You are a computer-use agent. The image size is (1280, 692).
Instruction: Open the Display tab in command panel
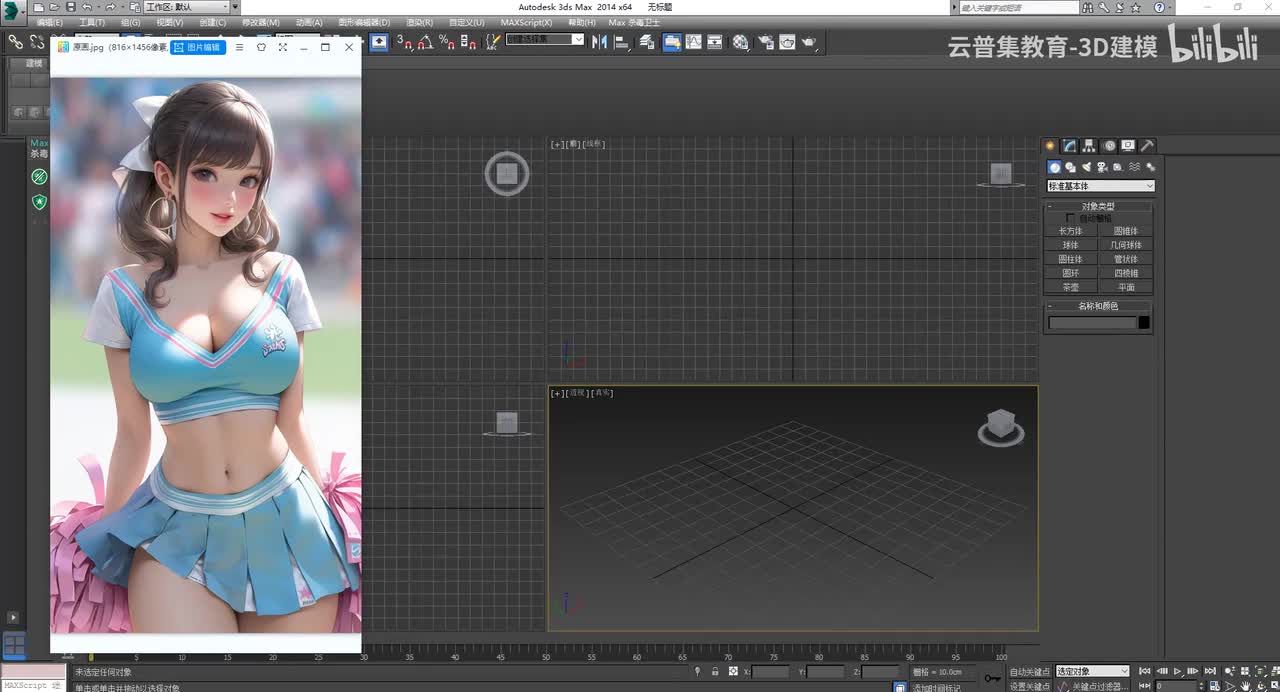coord(1128,146)
